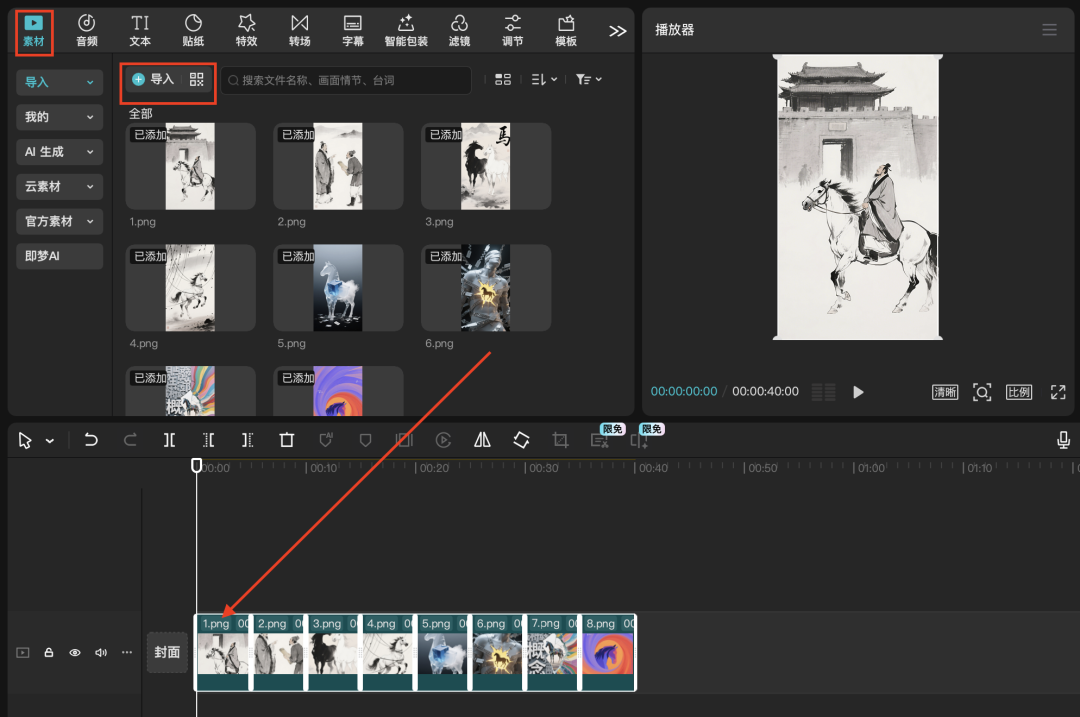
Task: Open the sort order dropdown
Action: 545,80
